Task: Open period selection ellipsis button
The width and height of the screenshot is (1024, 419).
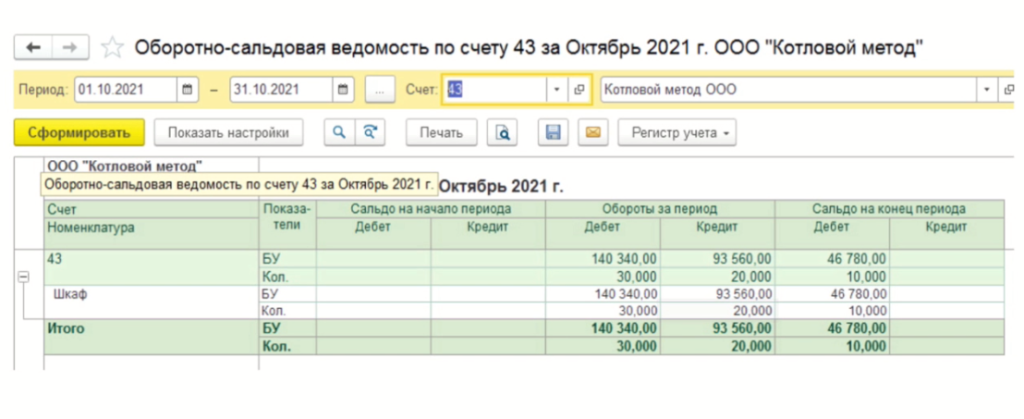Action: coord(379,89)
